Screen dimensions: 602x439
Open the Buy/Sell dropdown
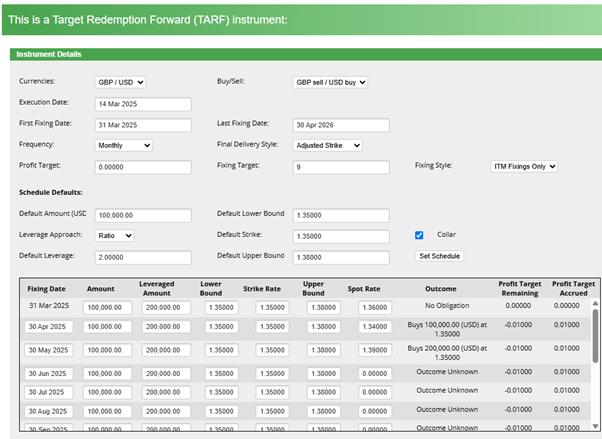330,82
